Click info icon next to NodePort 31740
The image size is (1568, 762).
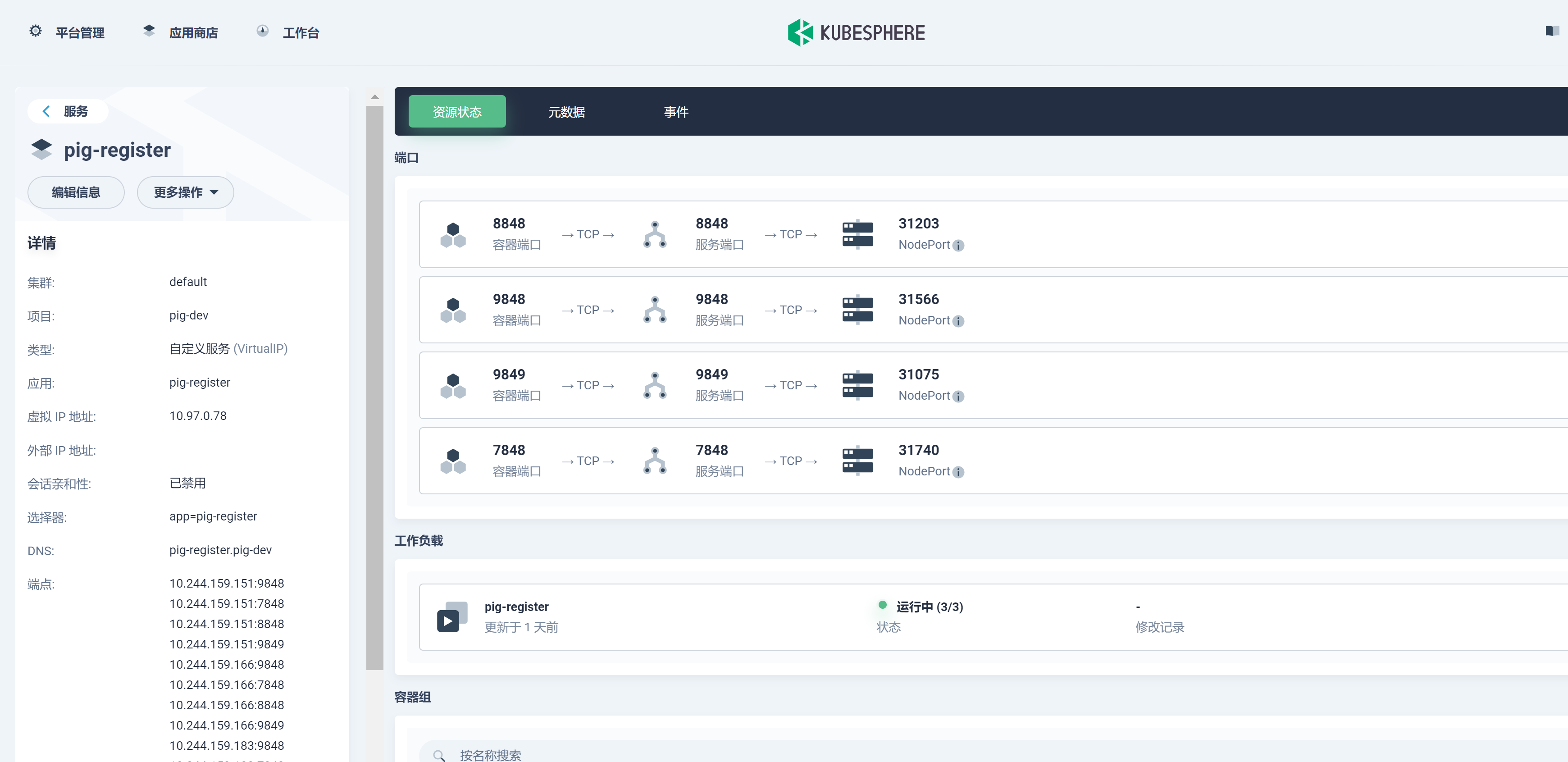958,472
